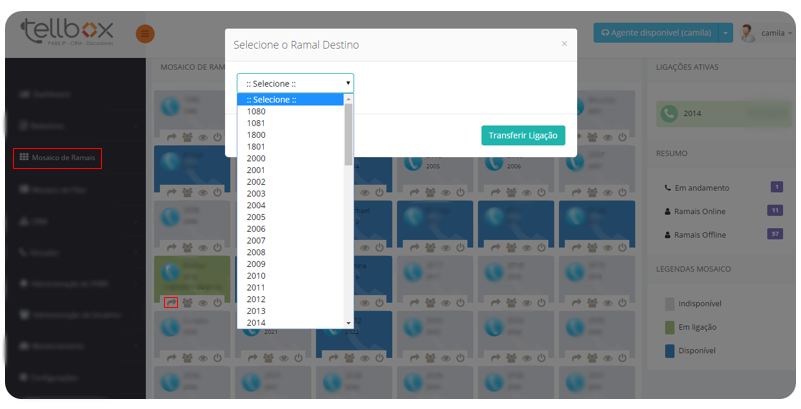The height and width of the screenshot is (409, 801).
Task: Click the Transferir Ligação button
Action: click(x=522, y=135)
